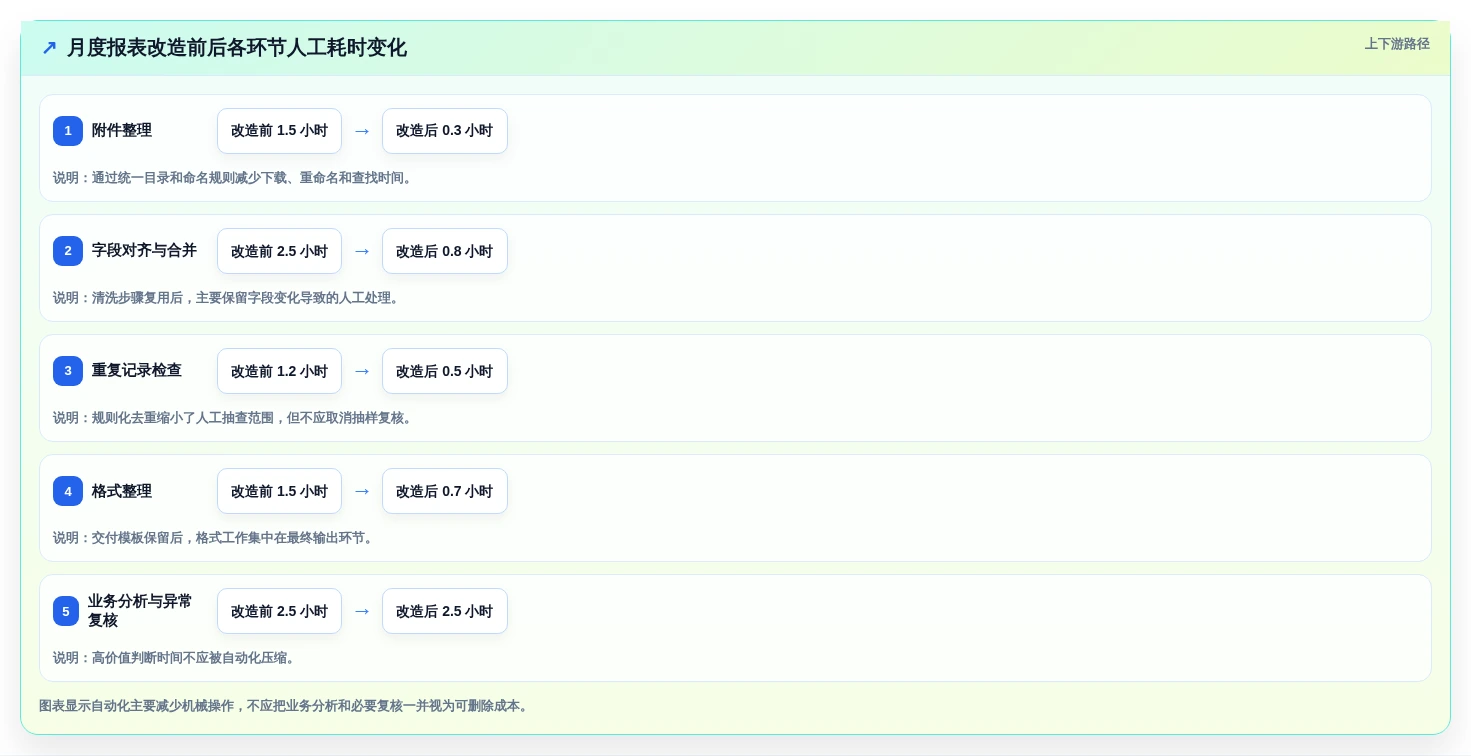The image size is (1471, 756).
Task: Select the 重复记录检查 step label
Action: point(137,371)
